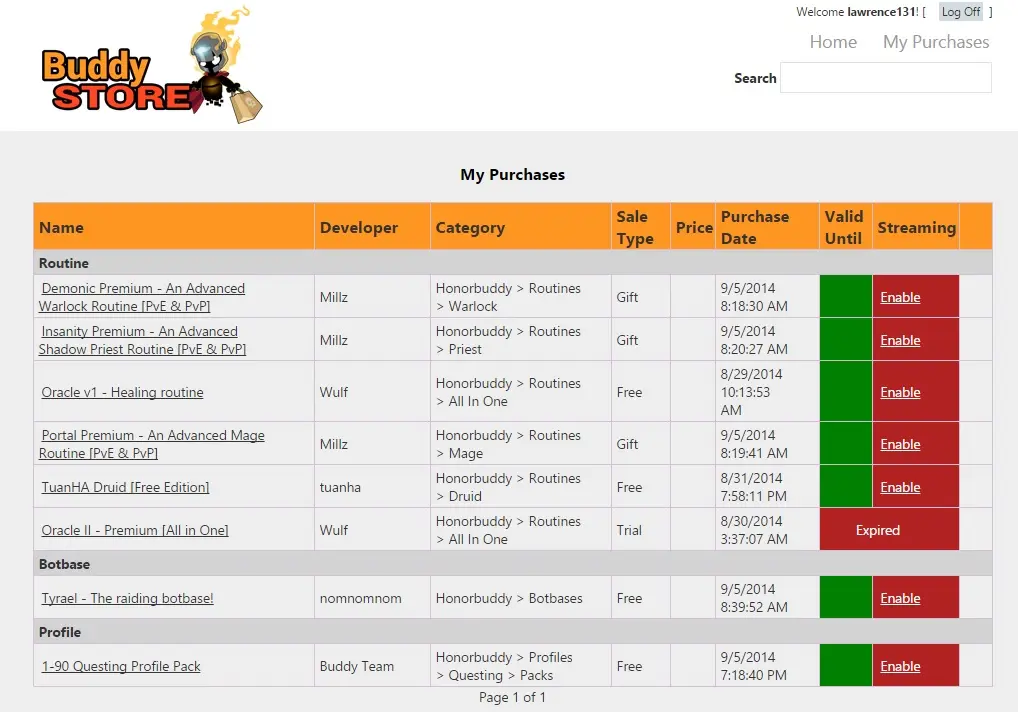Image resolution: width=1018 pixels, height=712 pixels.
Task: Click the Page 1 of 1 indicator
Action: (512, 698)
